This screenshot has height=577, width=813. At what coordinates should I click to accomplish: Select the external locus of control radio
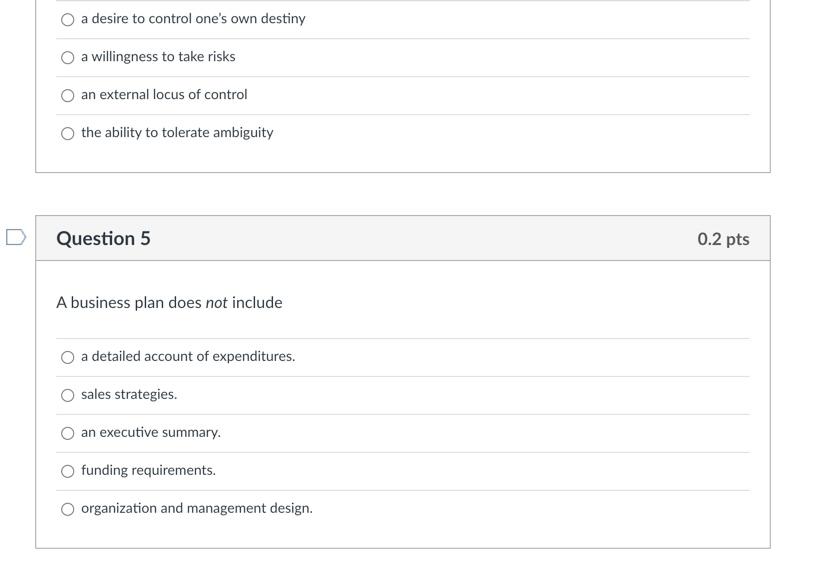[68, 95]
